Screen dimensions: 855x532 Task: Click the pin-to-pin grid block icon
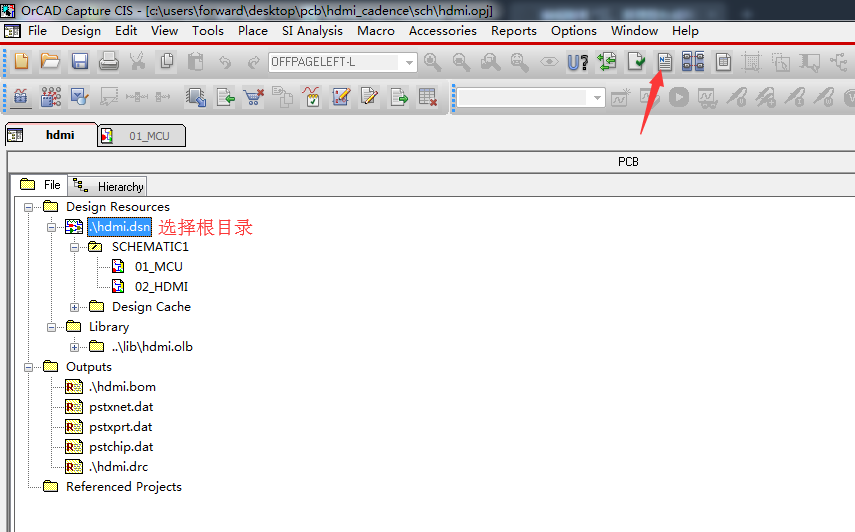click(x=51, y=98)
